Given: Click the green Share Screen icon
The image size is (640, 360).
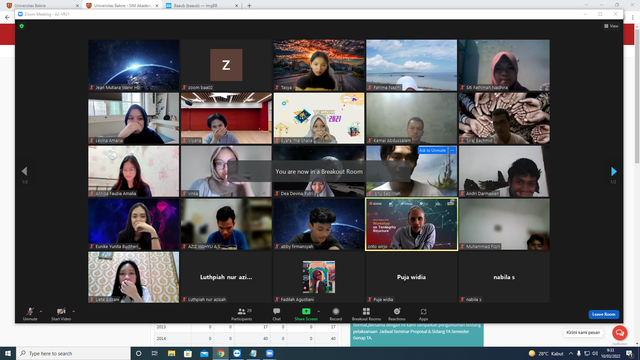Looking at the screenshot, I should point(306,311).
